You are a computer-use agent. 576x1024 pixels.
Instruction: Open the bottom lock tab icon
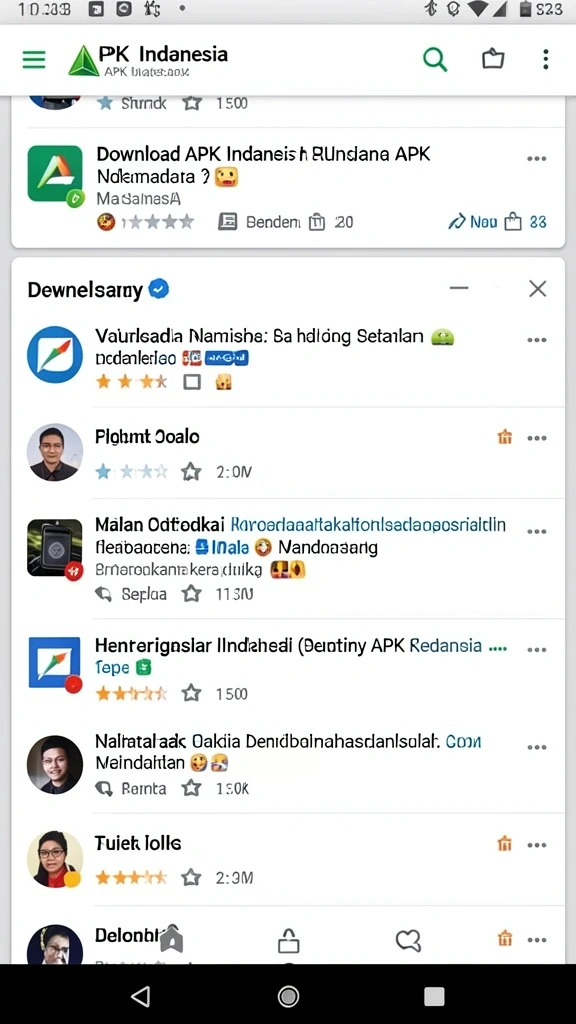coord(288,940)
